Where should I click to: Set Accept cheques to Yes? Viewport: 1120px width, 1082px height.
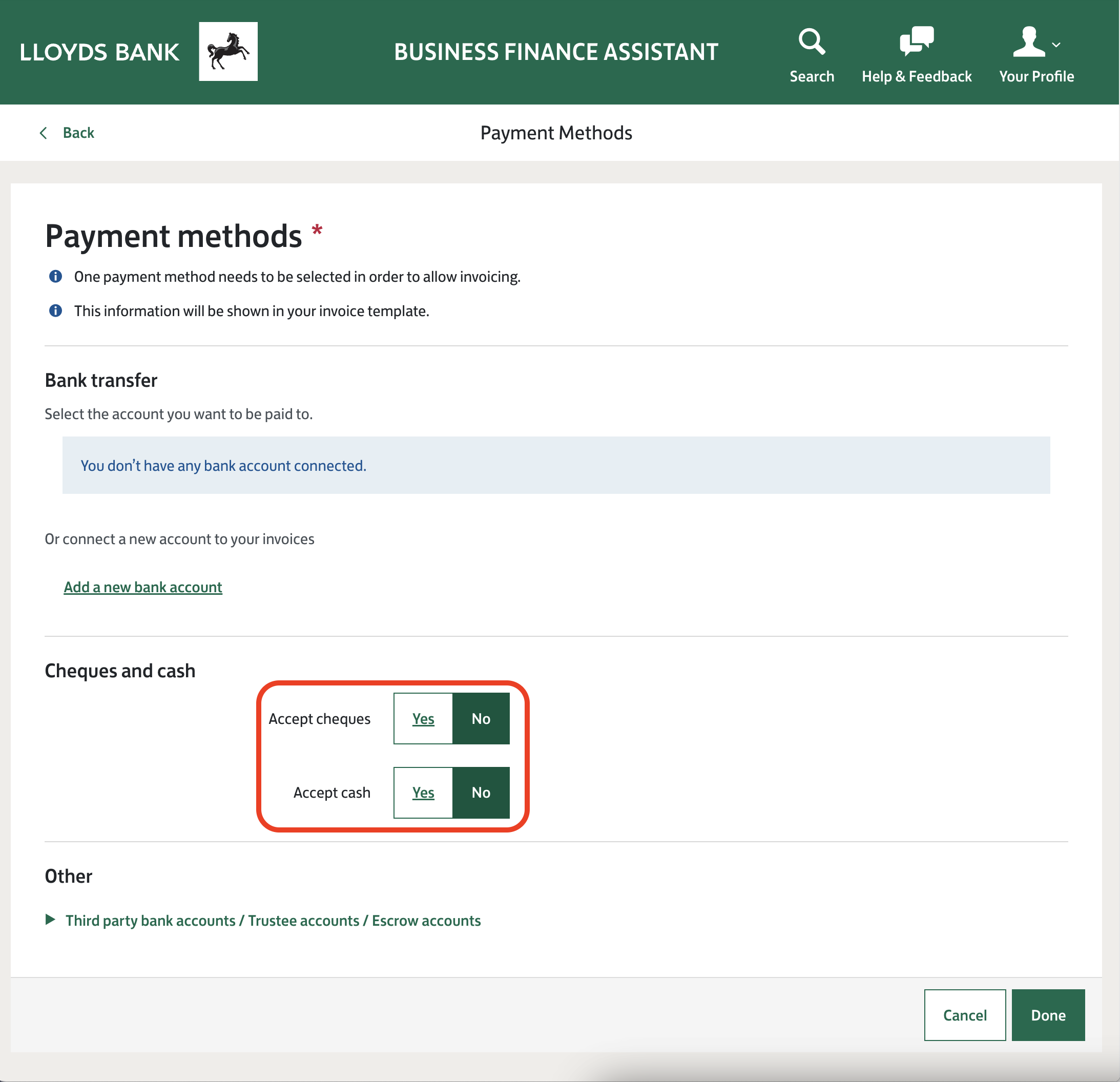coord(423,719)
